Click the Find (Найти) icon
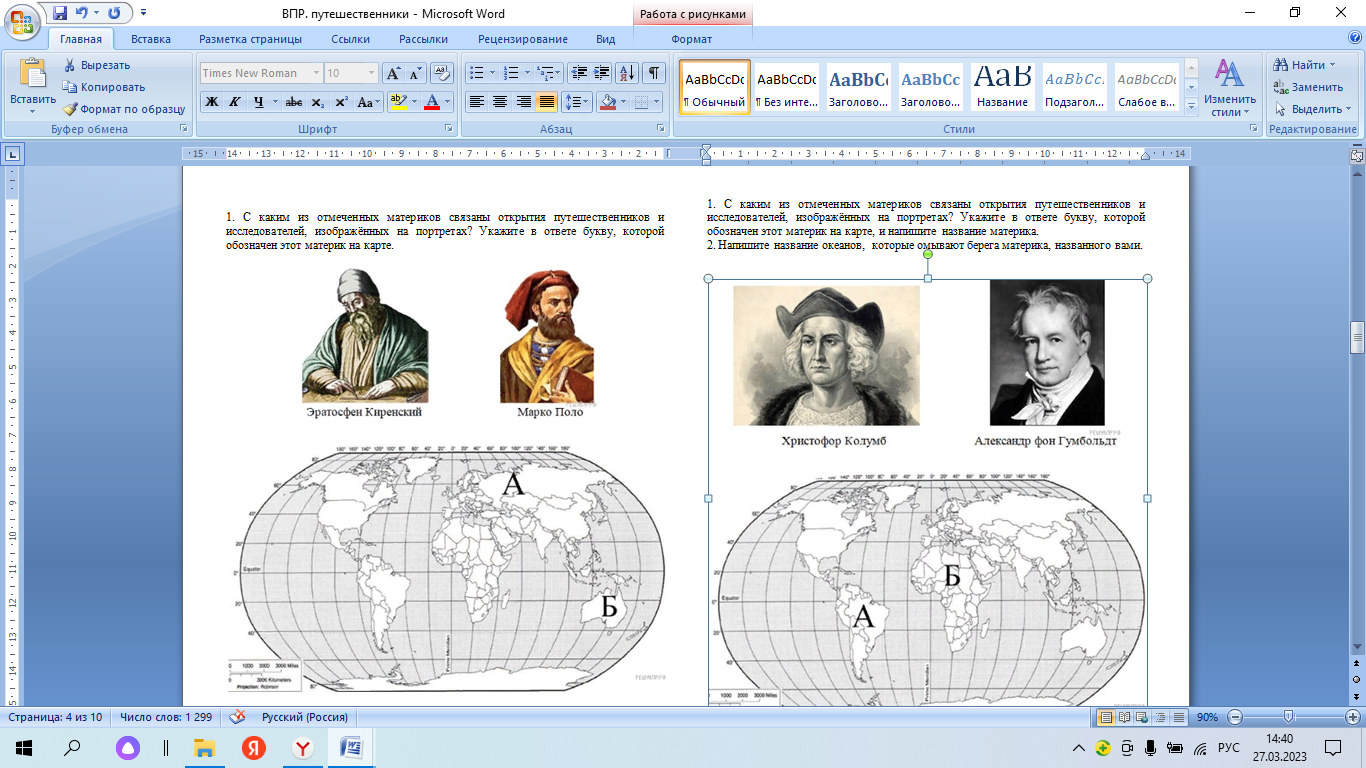1366x768 pixels. point(1281,65)
